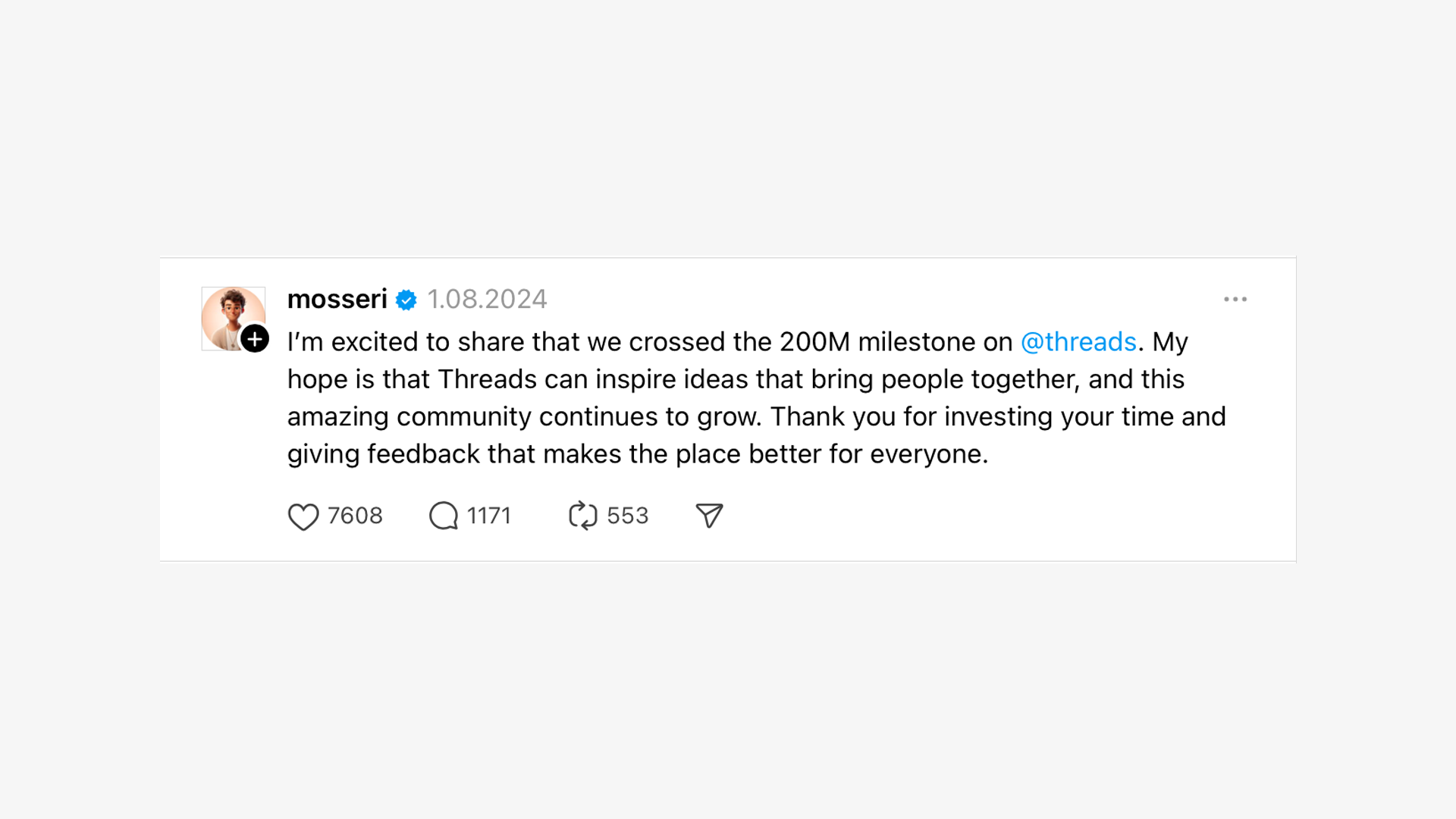Click the word "Threads" on the second line
Viewport: 1456px width, 819px height.
(x=487, y=379)
